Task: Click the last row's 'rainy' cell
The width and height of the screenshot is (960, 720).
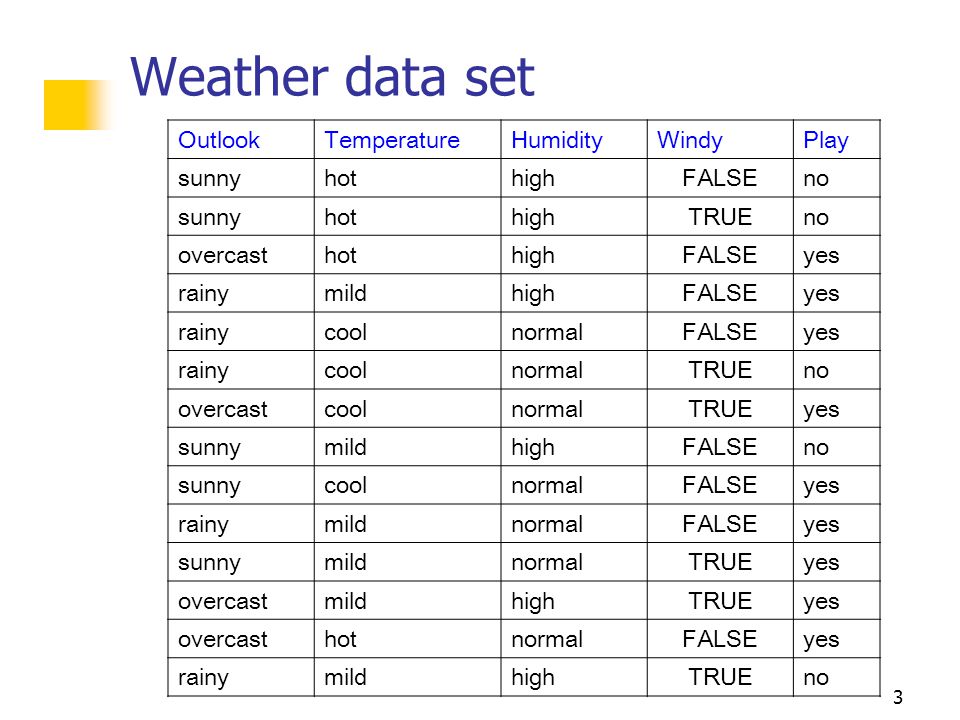Action: coord(203,678)
